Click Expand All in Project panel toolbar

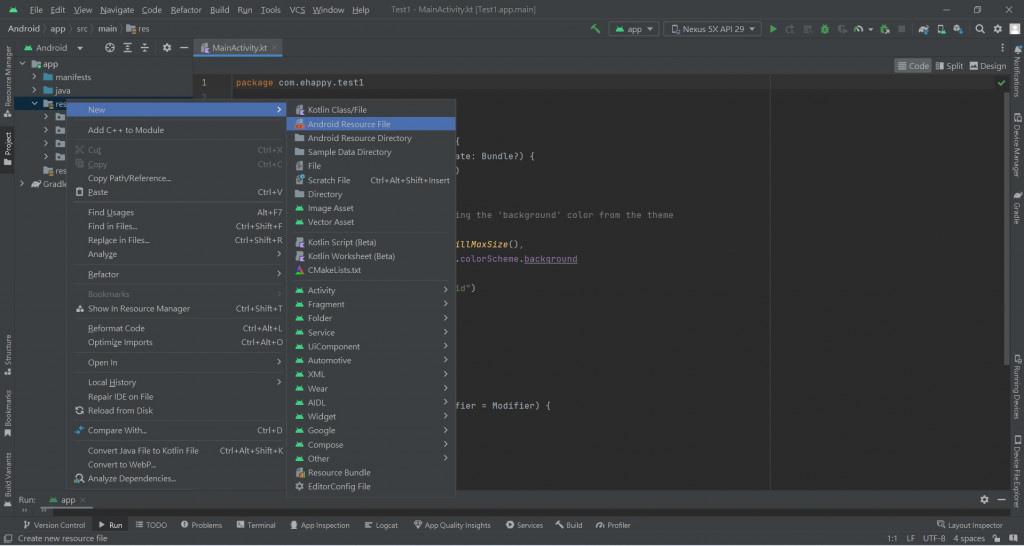point(127,48)
